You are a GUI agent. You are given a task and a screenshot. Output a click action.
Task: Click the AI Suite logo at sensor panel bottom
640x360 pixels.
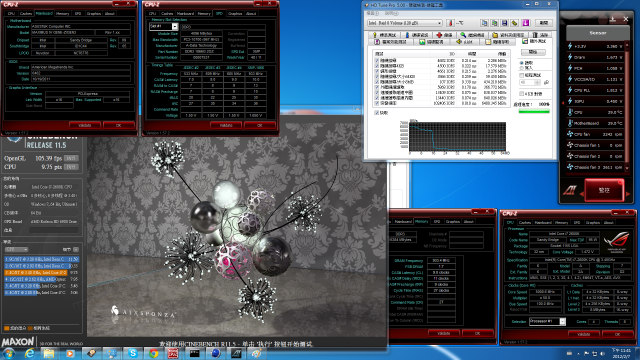pos(570,190)
